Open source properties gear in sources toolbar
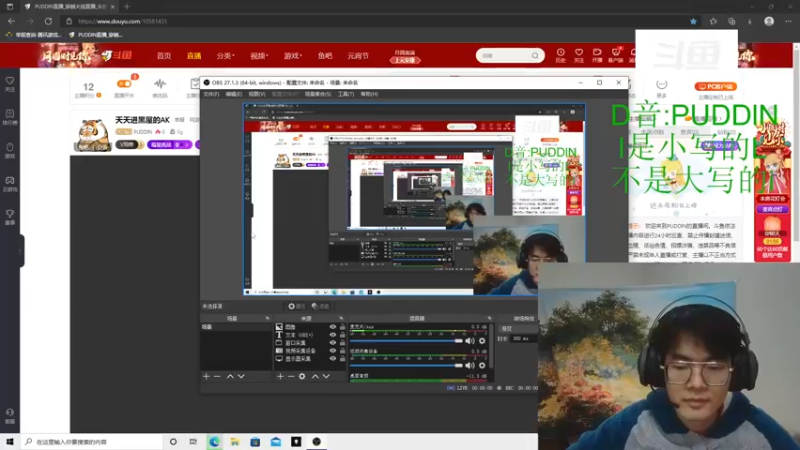800x450 pixels. click(x=302, y=377)
